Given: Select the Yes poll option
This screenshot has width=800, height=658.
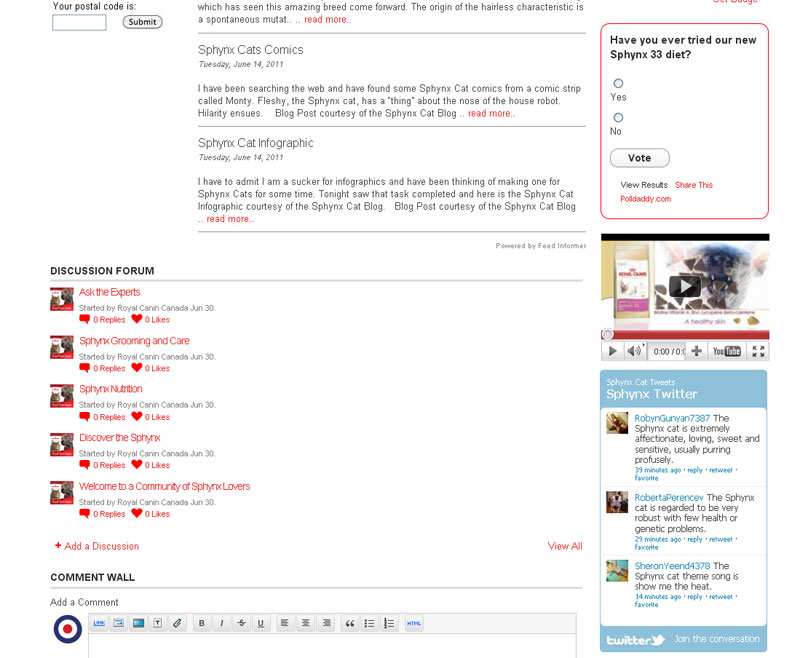Looking at the screenshot, I should click(618, 84).
